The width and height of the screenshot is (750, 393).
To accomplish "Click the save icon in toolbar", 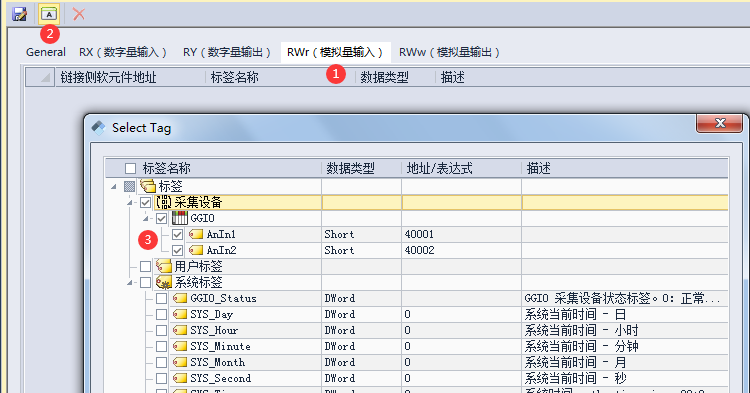I will click(19, 14).
